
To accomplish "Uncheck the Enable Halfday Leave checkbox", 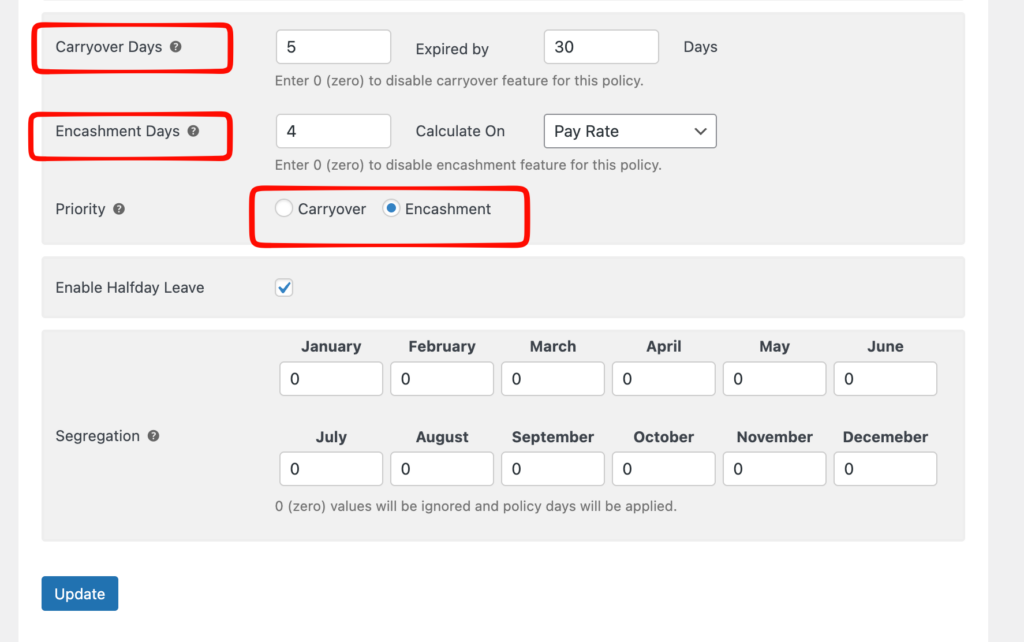I will pos(284,288).
